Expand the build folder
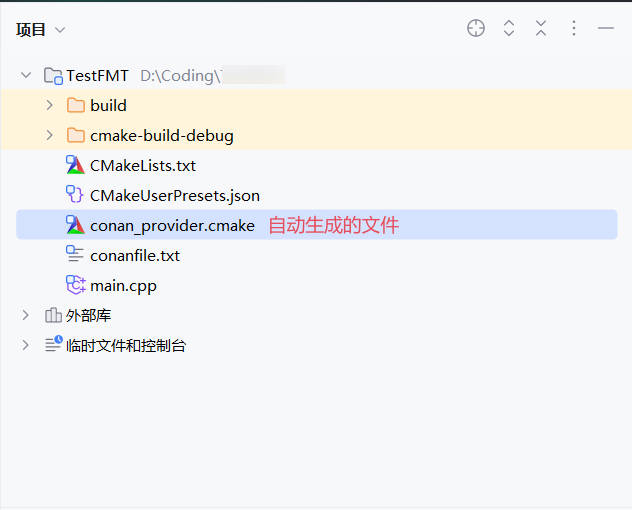 (x=50, y=105)
